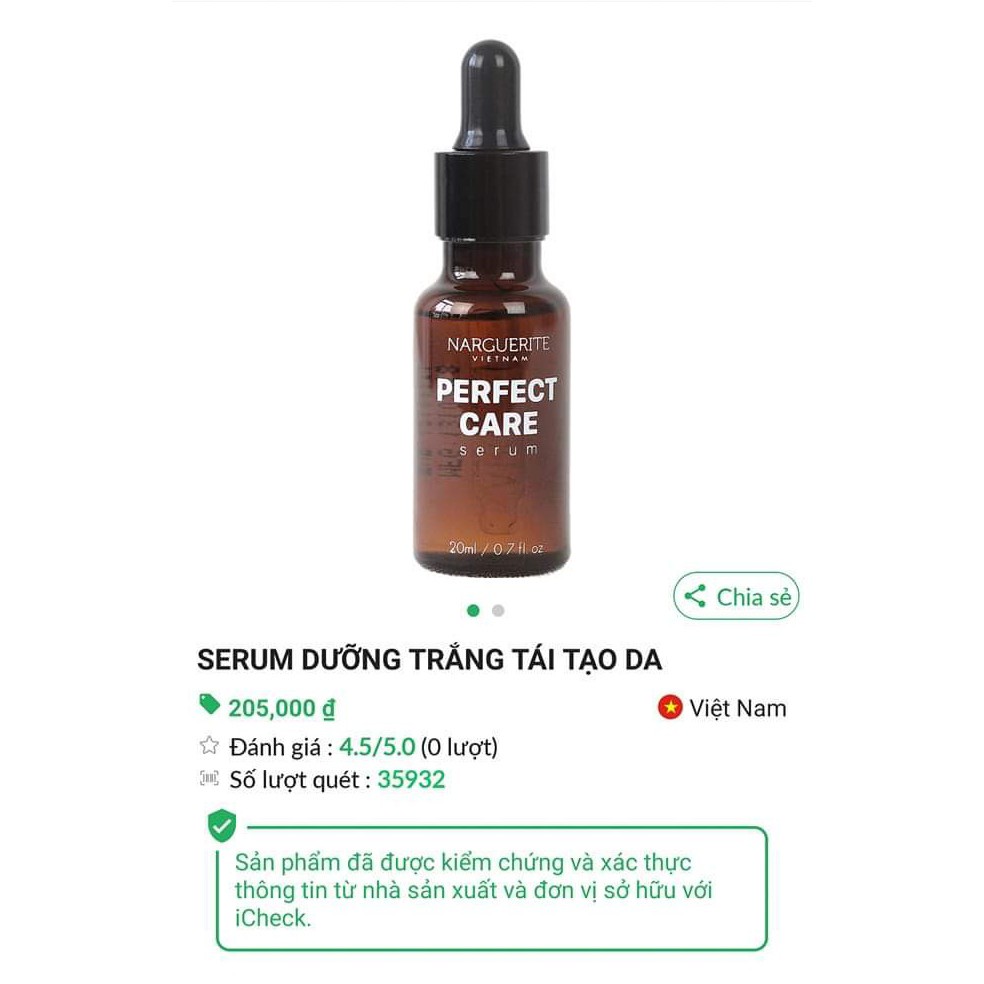Open the 4.5/5.0 rating score
The image size is (984, 984).
[x=377, y=747]
